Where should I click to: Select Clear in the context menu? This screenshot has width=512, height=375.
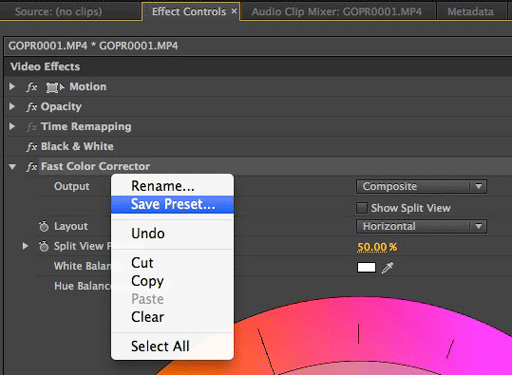[172, 317]
